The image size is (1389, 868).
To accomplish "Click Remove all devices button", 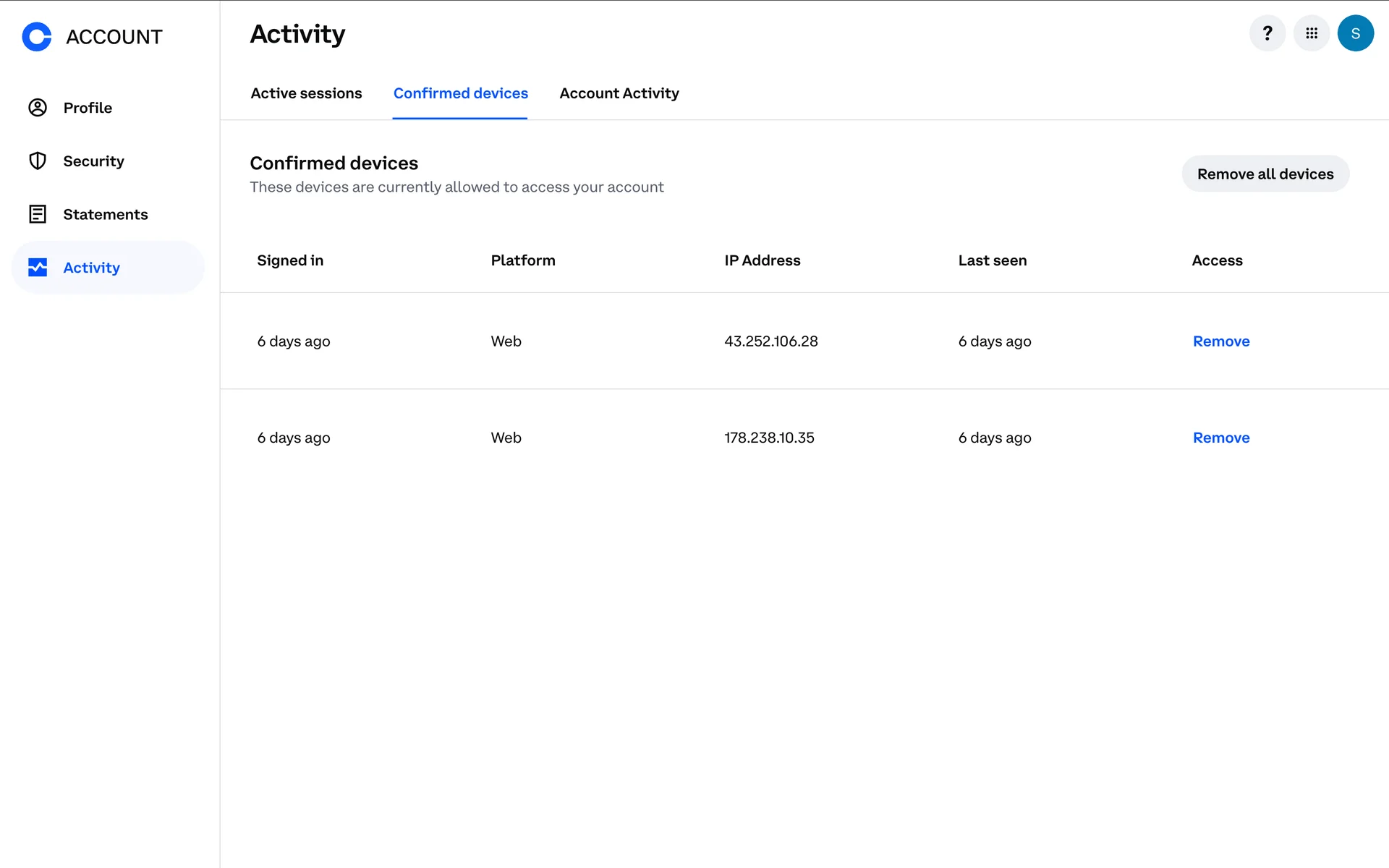I will (1265, 174).
